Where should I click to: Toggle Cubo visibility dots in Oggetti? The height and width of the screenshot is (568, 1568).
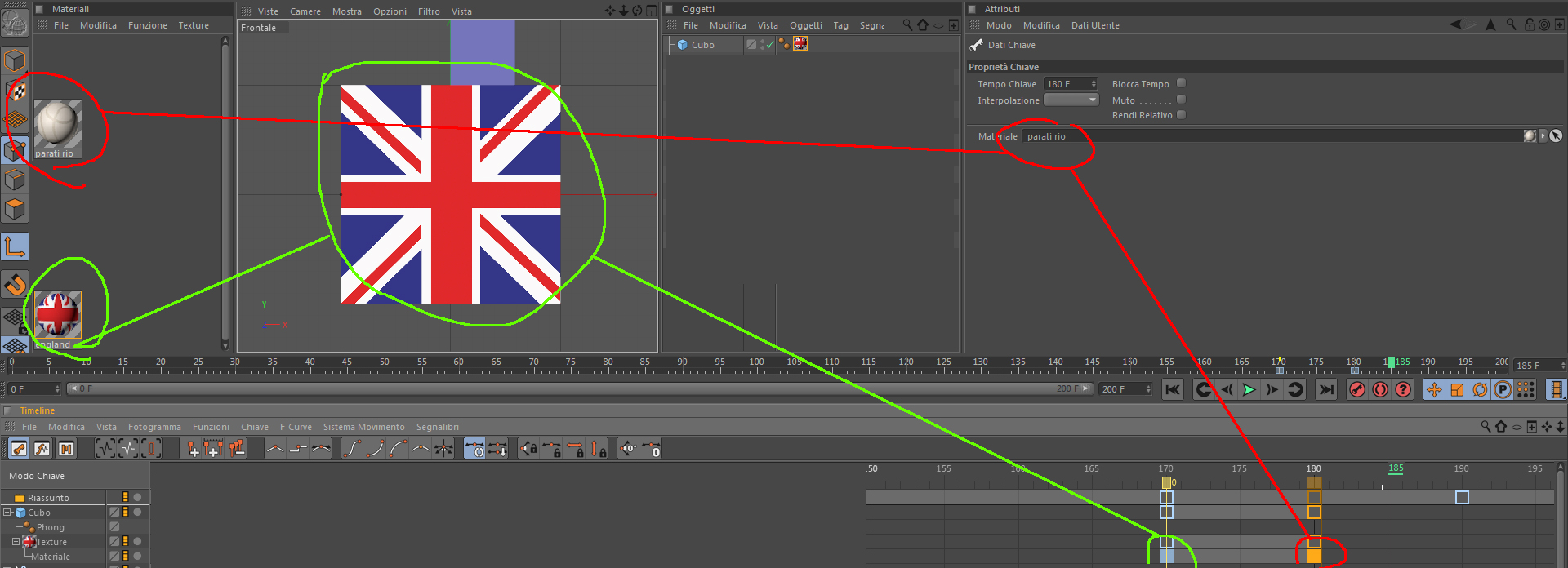(x=764, y=45)
